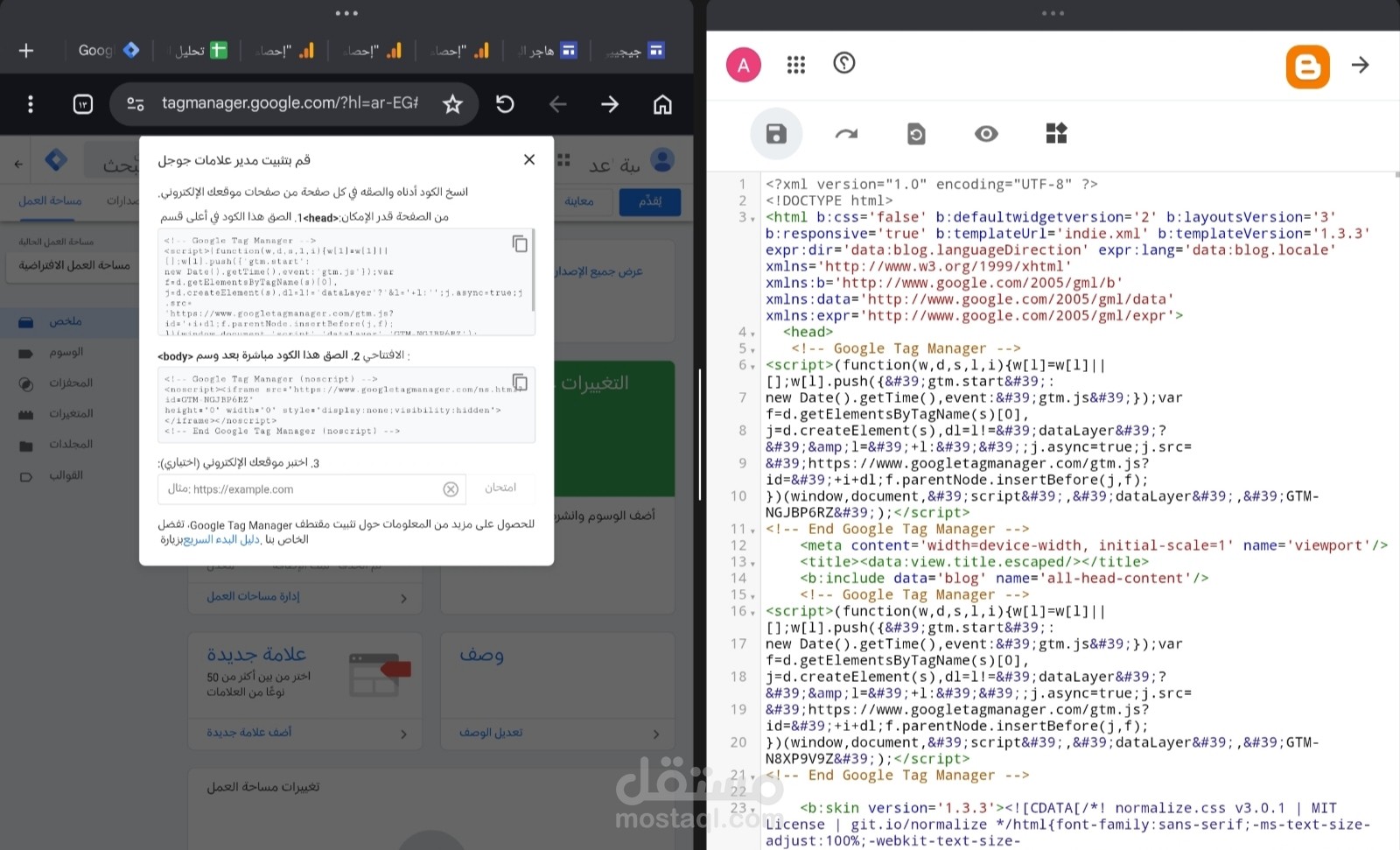Focus the website URL test field
This screenshot has width=1400, height=850.
311,489
